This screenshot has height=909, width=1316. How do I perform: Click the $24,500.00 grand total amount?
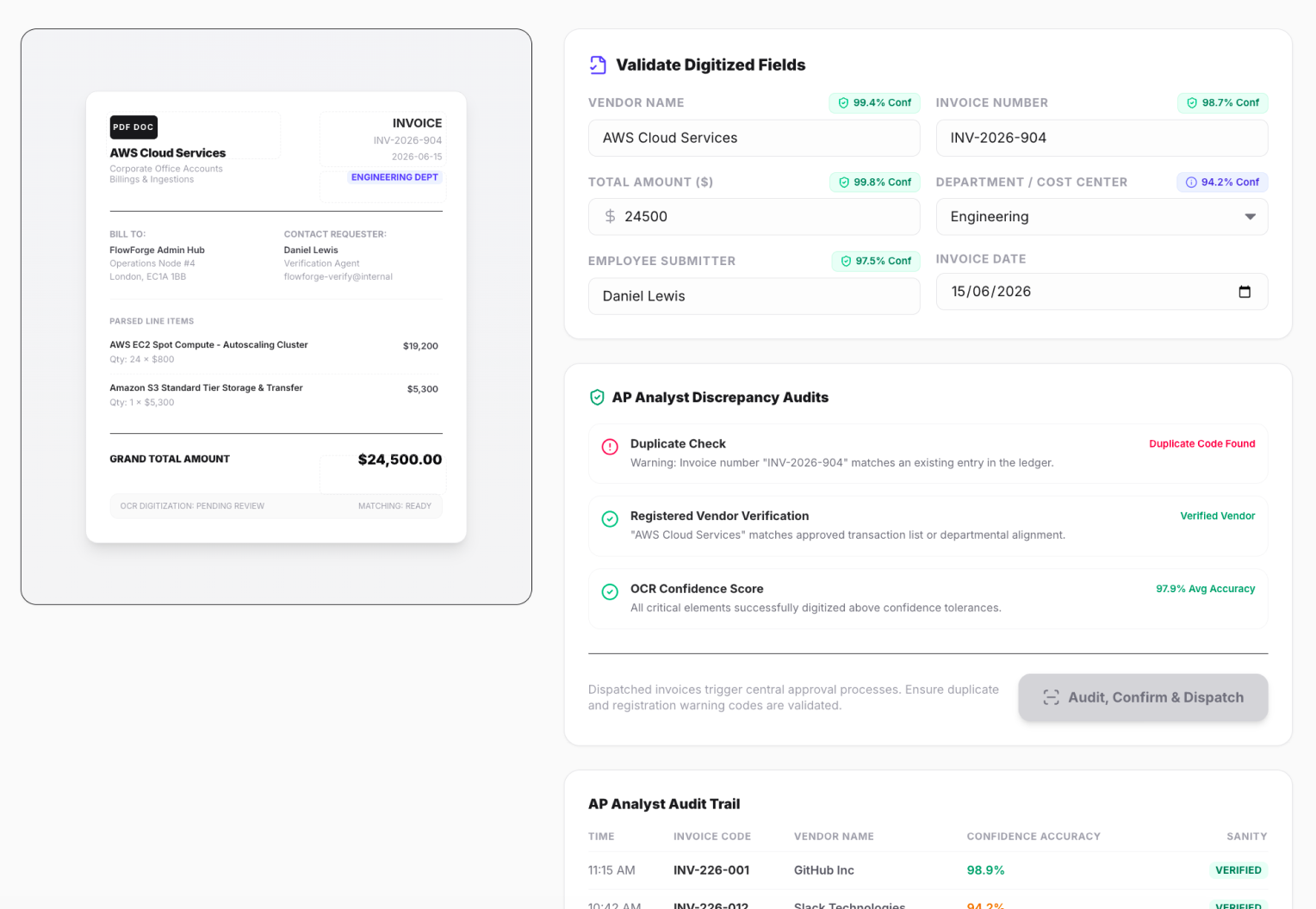(400, 460)
